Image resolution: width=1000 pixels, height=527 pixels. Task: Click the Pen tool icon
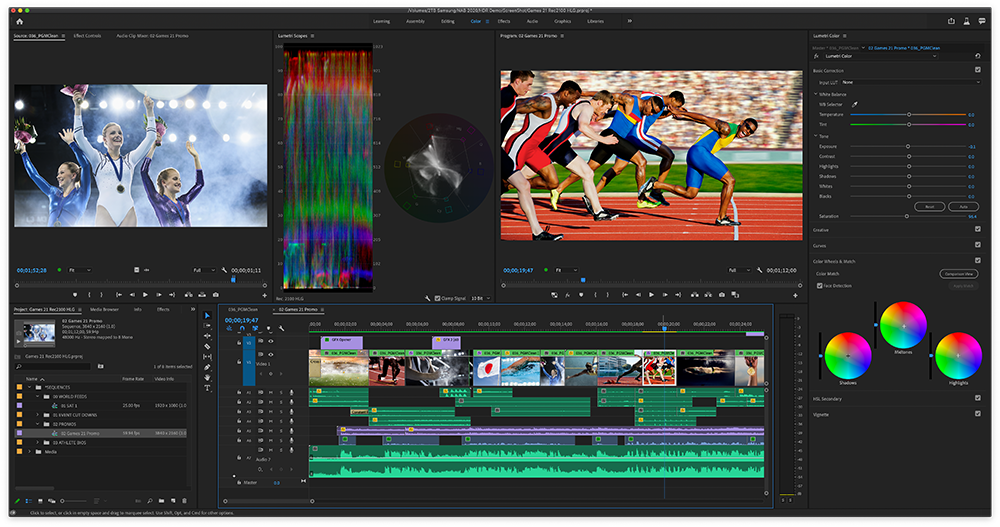207,367
